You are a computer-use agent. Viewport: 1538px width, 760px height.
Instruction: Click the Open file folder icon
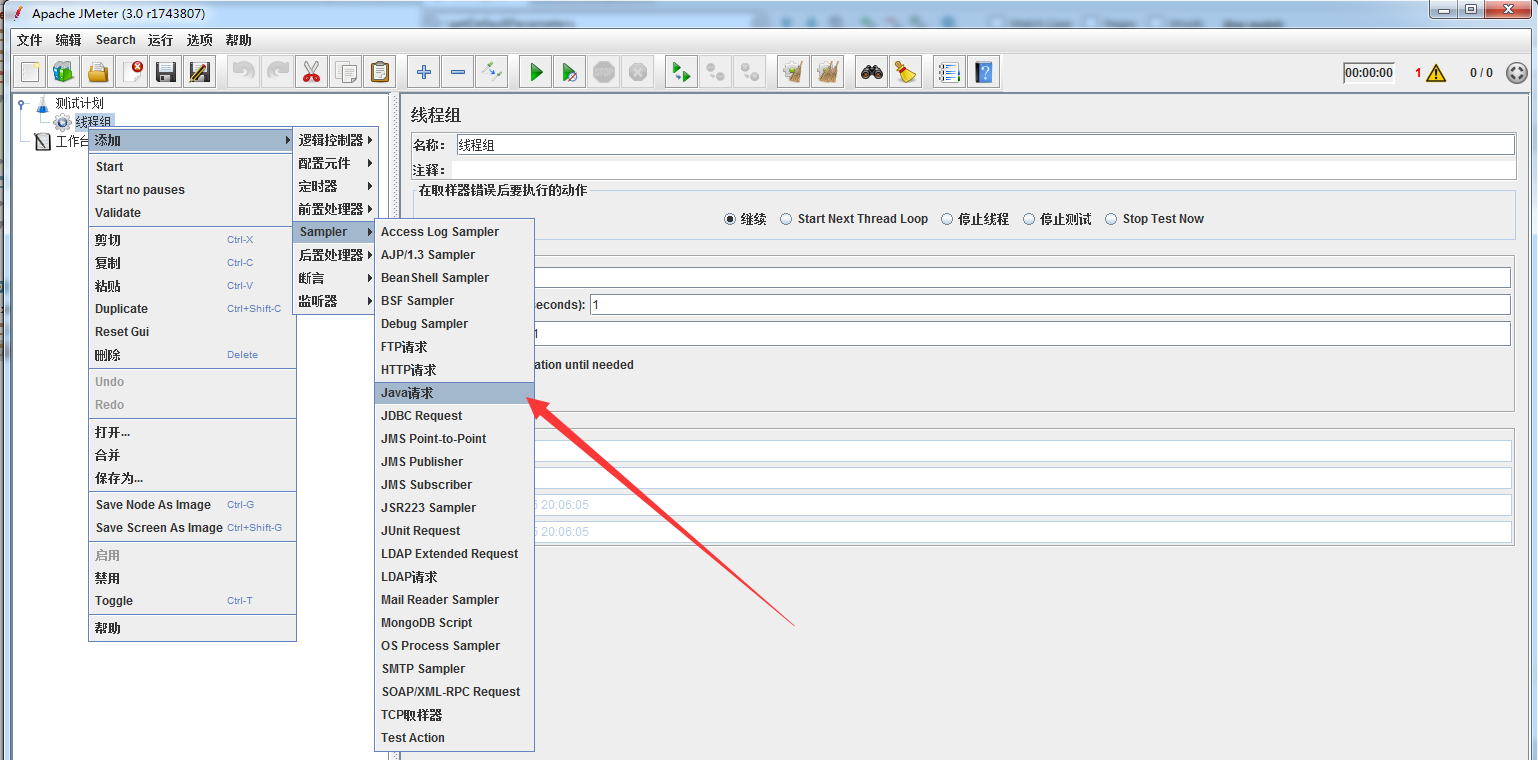click(x=98, y=72)
